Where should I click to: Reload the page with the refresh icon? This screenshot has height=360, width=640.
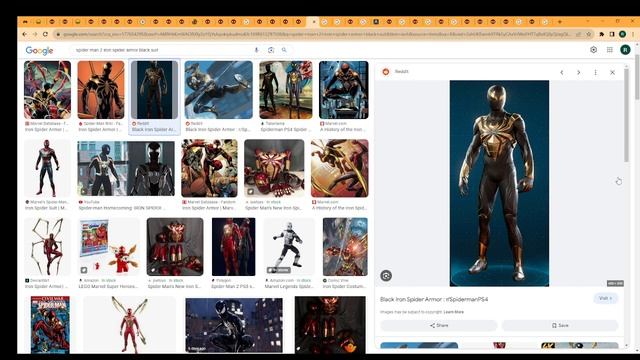pyautogui.click(x=45, y=34)
